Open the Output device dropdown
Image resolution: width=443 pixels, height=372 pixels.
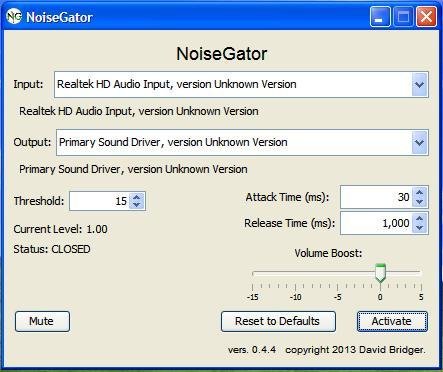242,143
